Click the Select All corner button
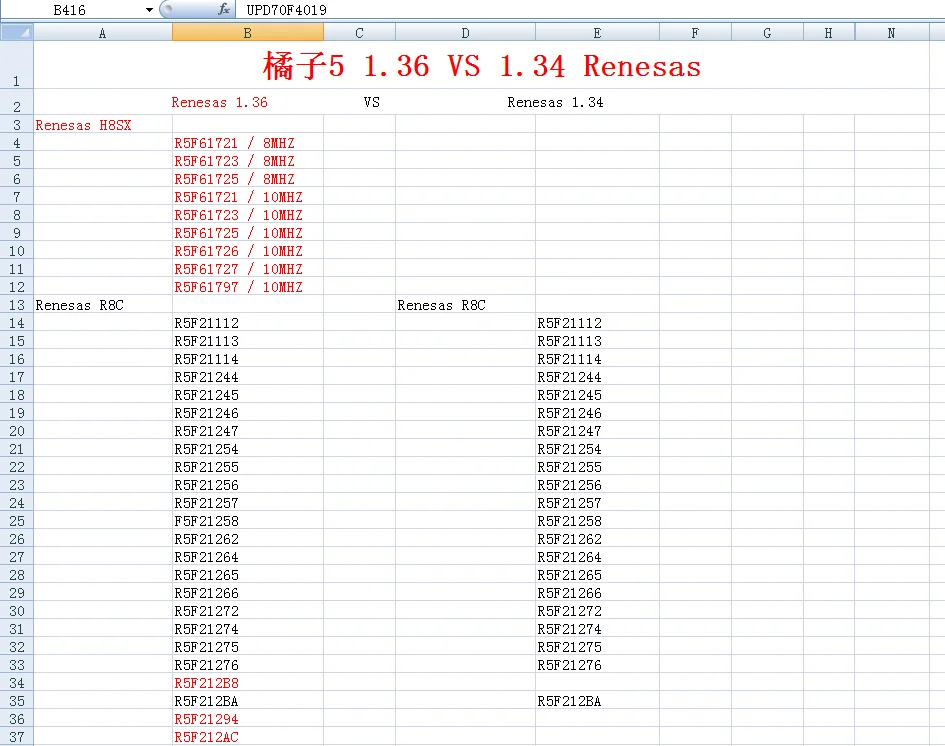 (17, 33)
